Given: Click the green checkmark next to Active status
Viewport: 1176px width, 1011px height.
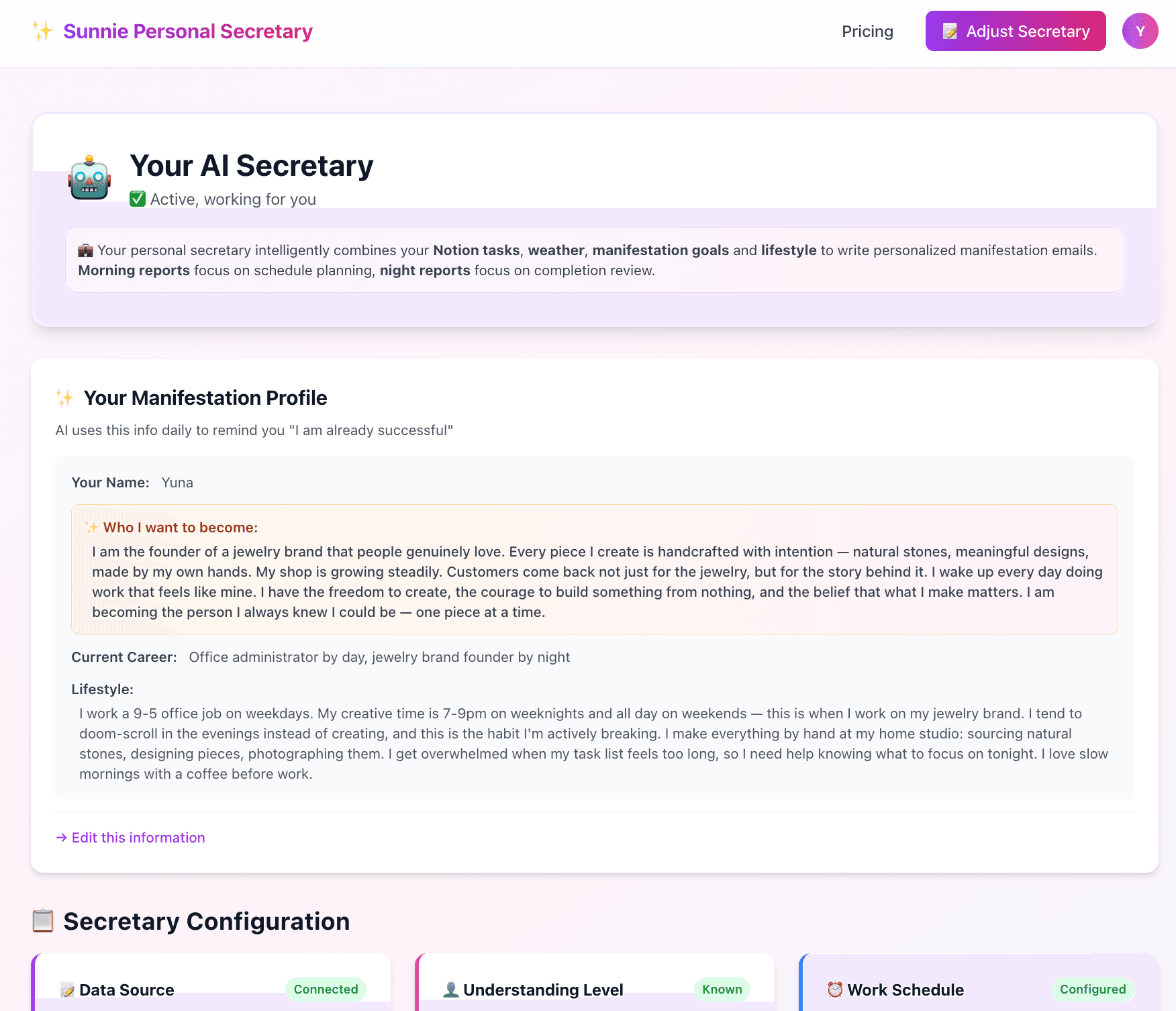Looking at the screenshot, I should point(138,198).
